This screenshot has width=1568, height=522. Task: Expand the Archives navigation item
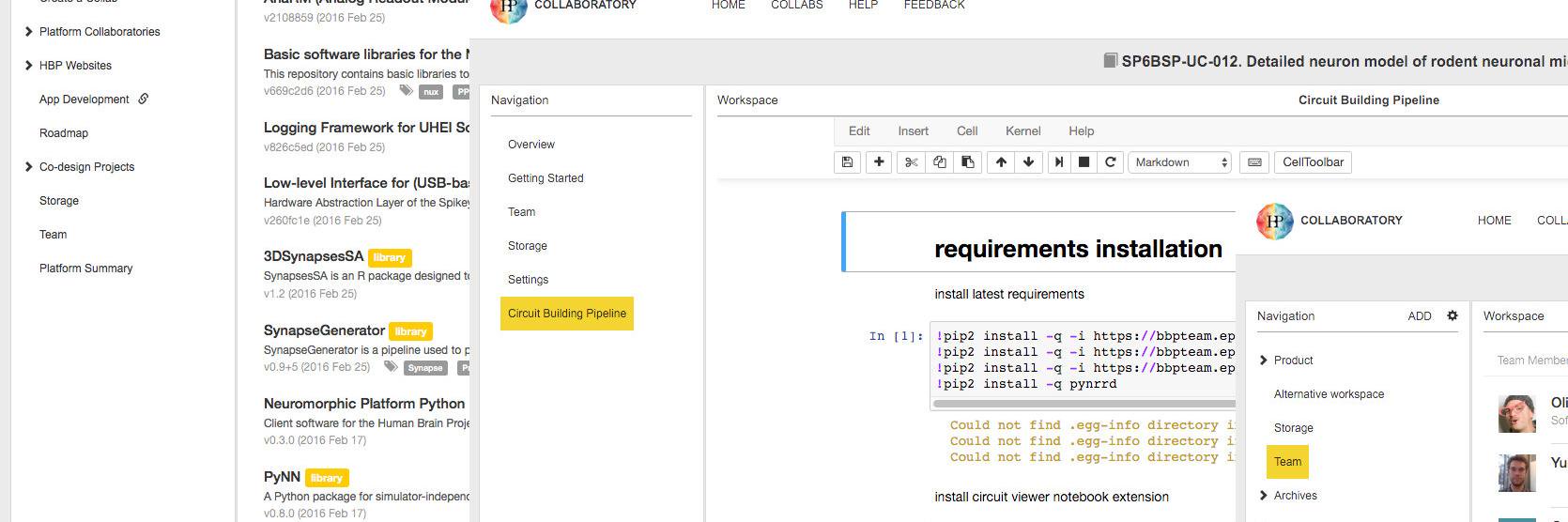pyautogui.click(x=1263, y=496)
